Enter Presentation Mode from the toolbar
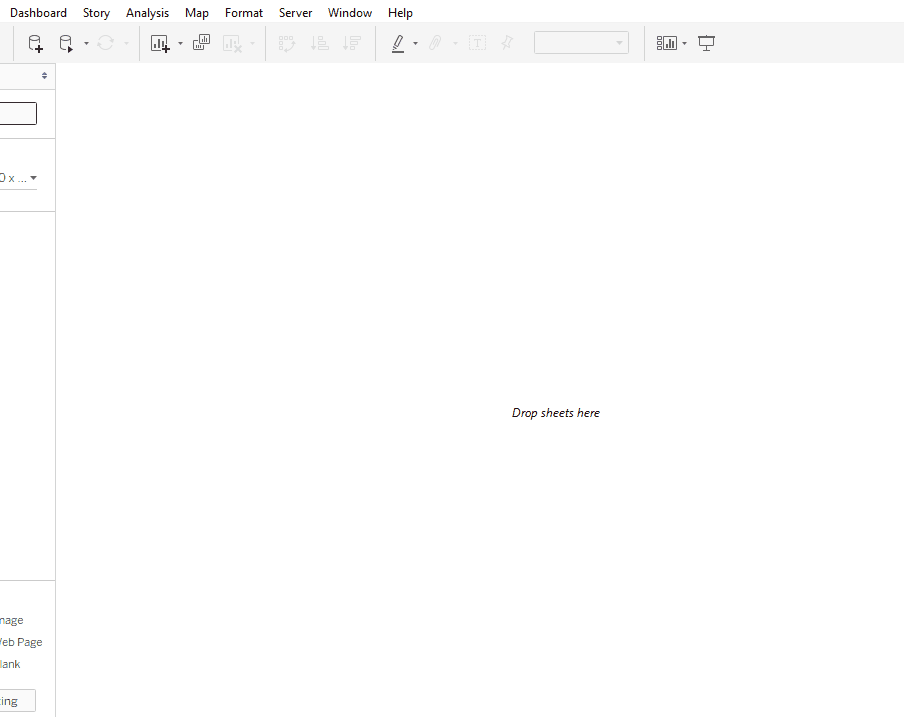 pos(706,43)
